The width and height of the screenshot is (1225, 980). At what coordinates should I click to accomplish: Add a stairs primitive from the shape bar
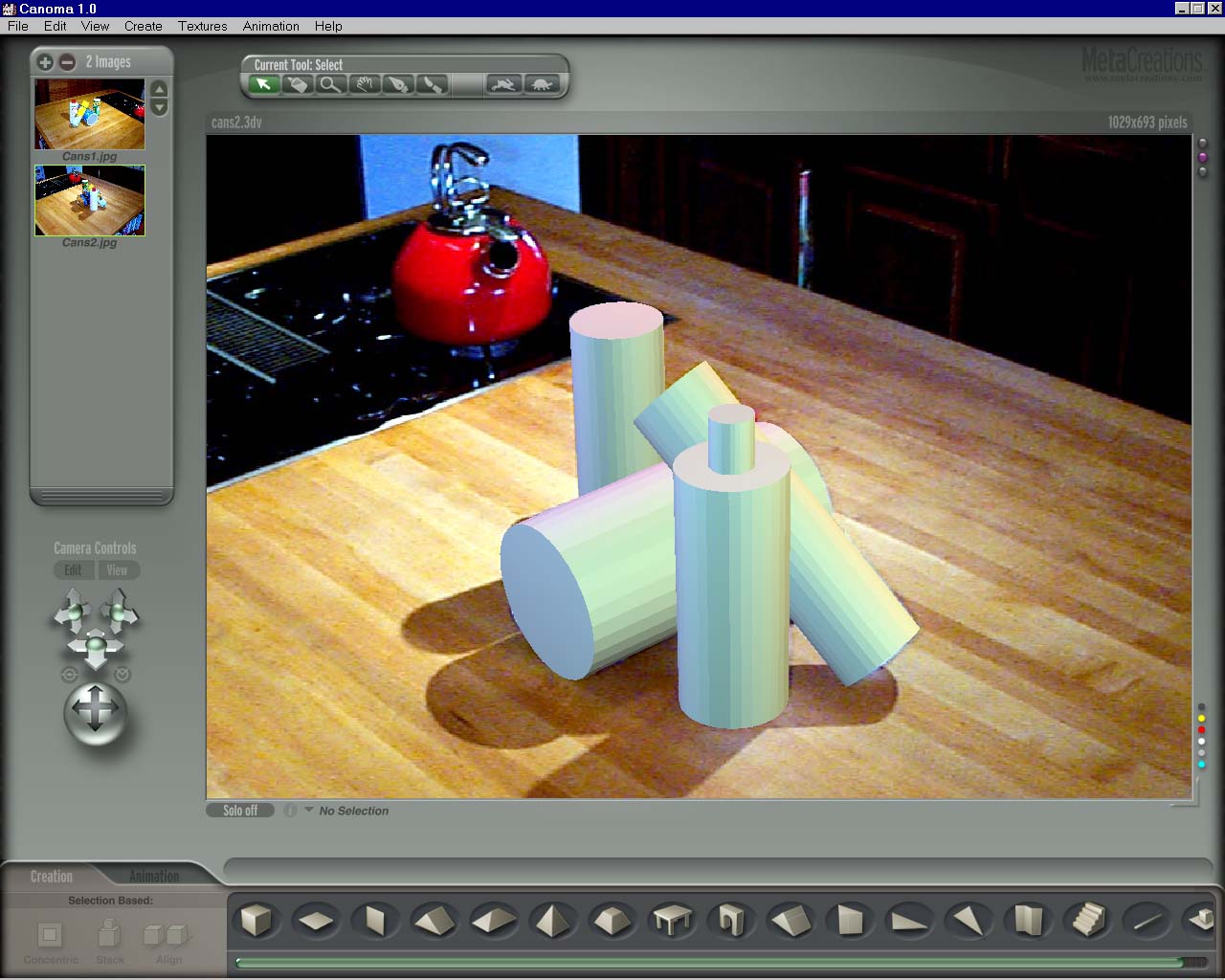point(1087,921)
